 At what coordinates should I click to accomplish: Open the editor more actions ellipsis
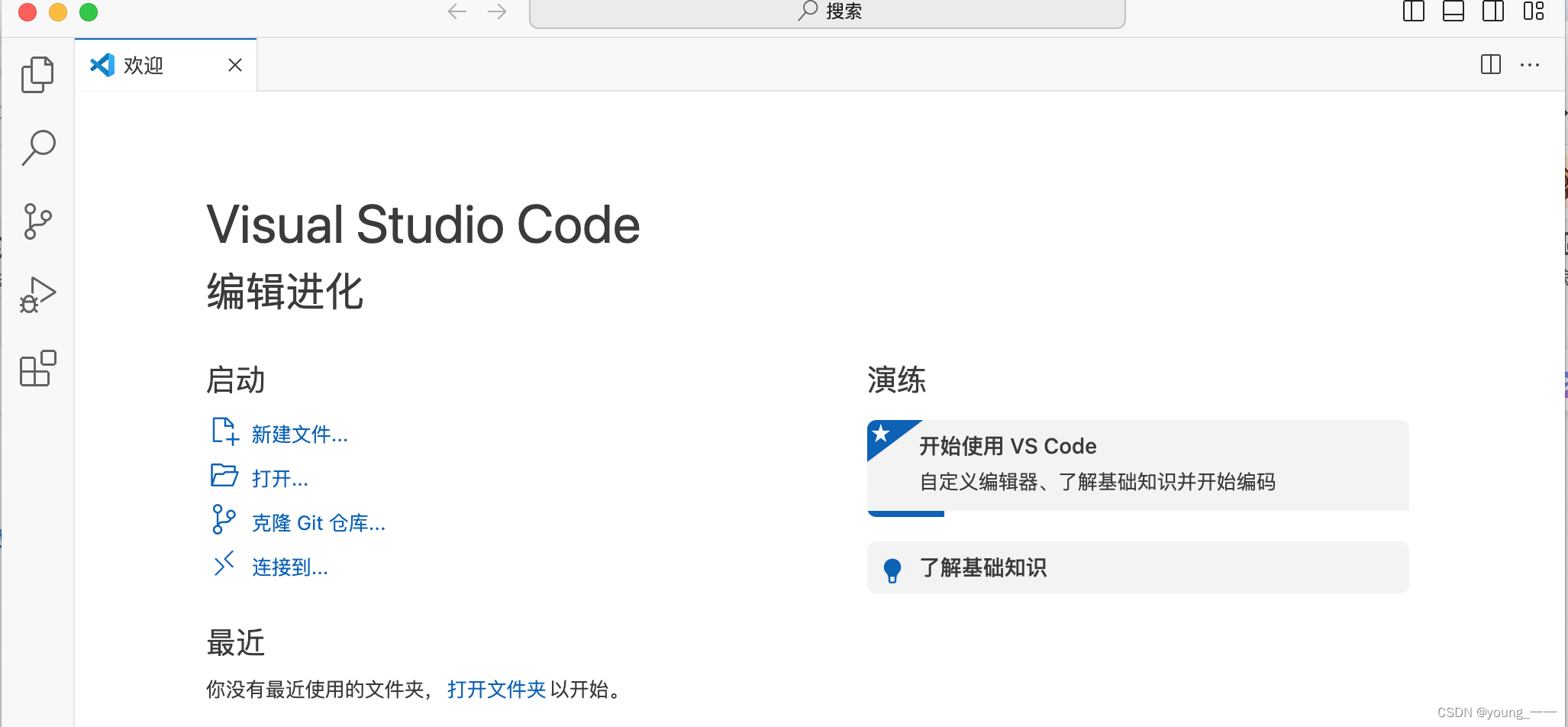(x=1530, y=65)
